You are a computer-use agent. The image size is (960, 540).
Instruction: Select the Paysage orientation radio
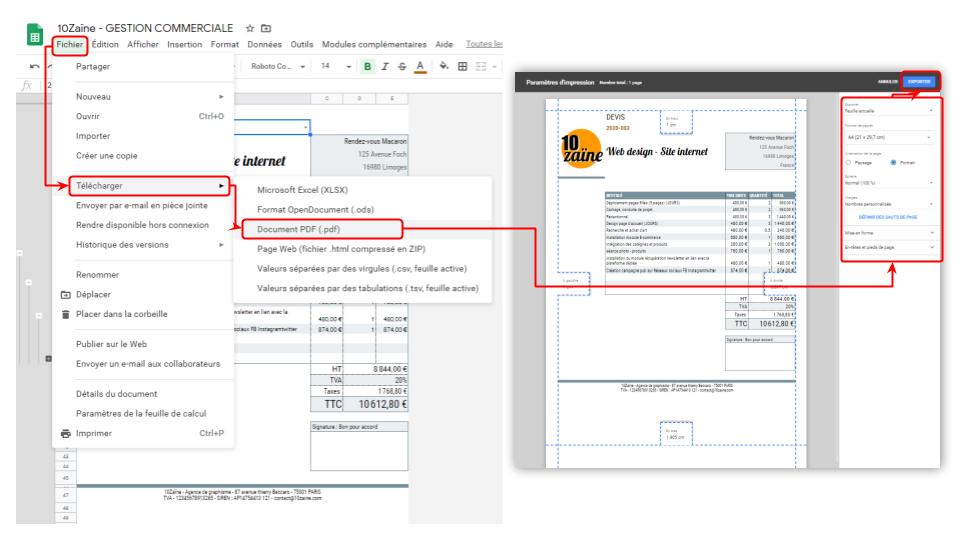coord(849,163)
